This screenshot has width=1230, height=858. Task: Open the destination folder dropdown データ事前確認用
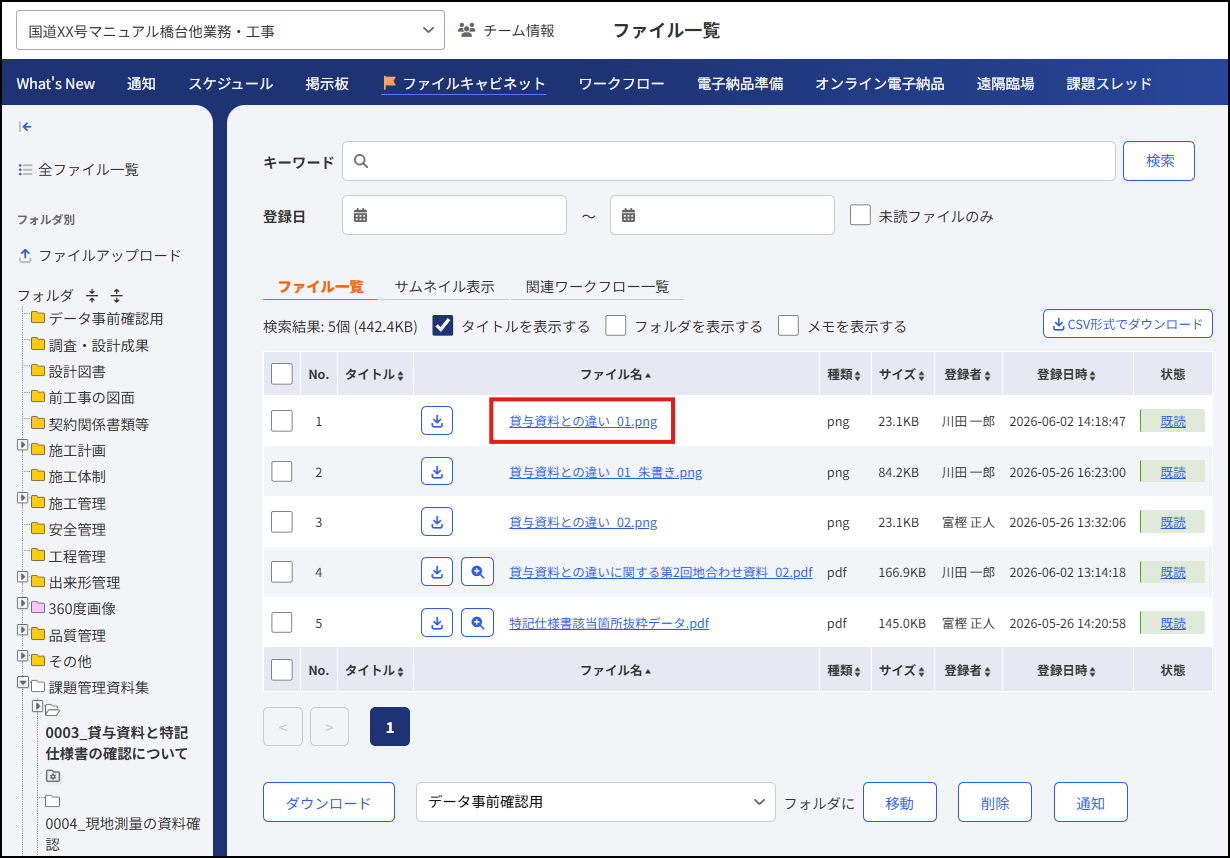(x=596, y=802)
